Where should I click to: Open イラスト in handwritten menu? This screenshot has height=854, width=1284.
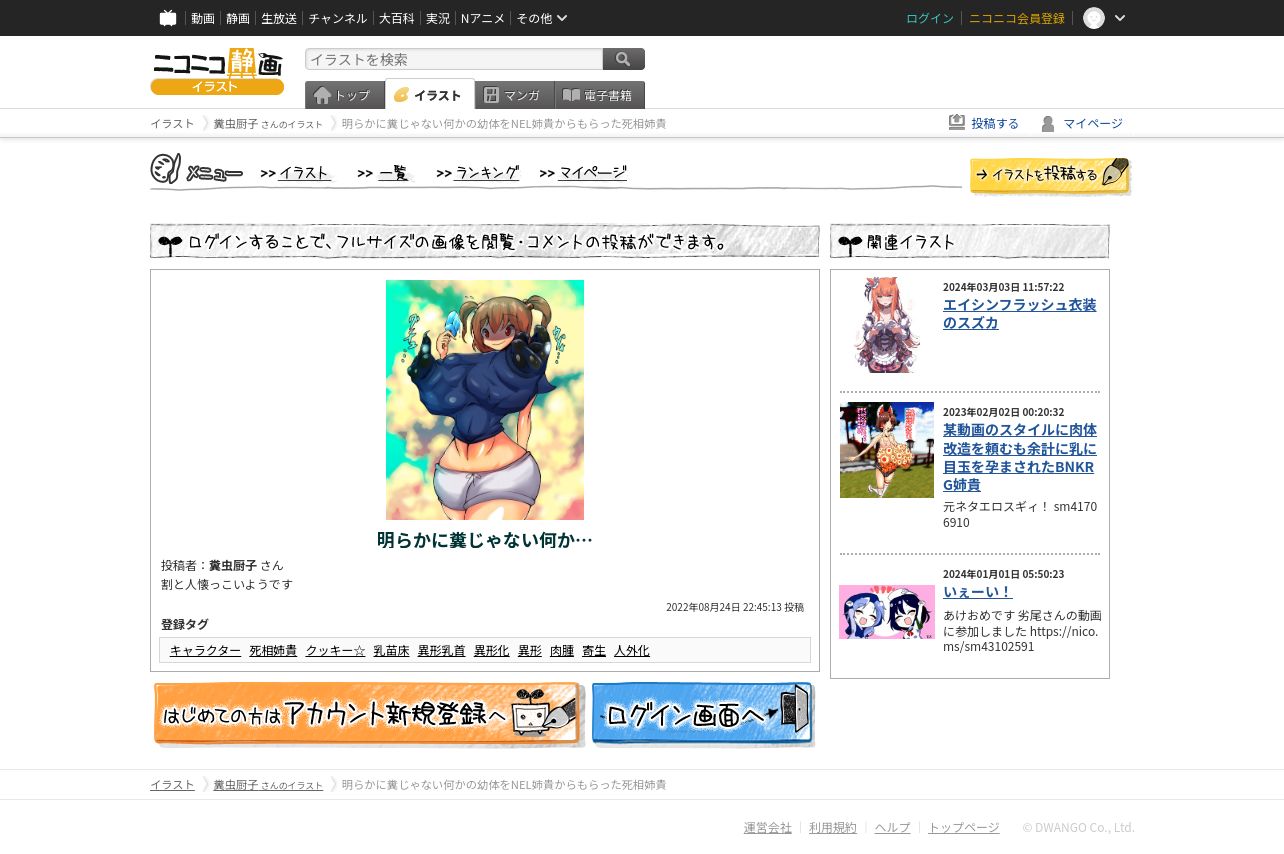coord(304,173)
